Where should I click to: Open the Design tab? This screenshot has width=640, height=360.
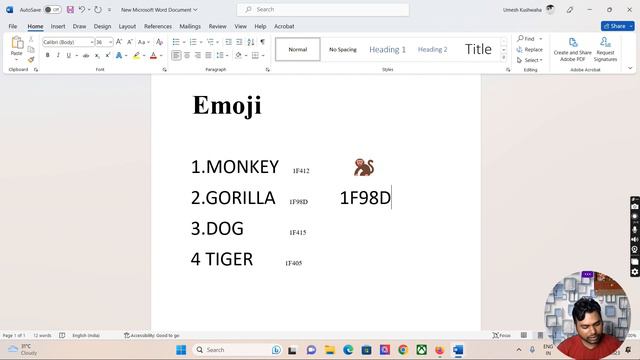pyautogui.click(x=102, y=26)
